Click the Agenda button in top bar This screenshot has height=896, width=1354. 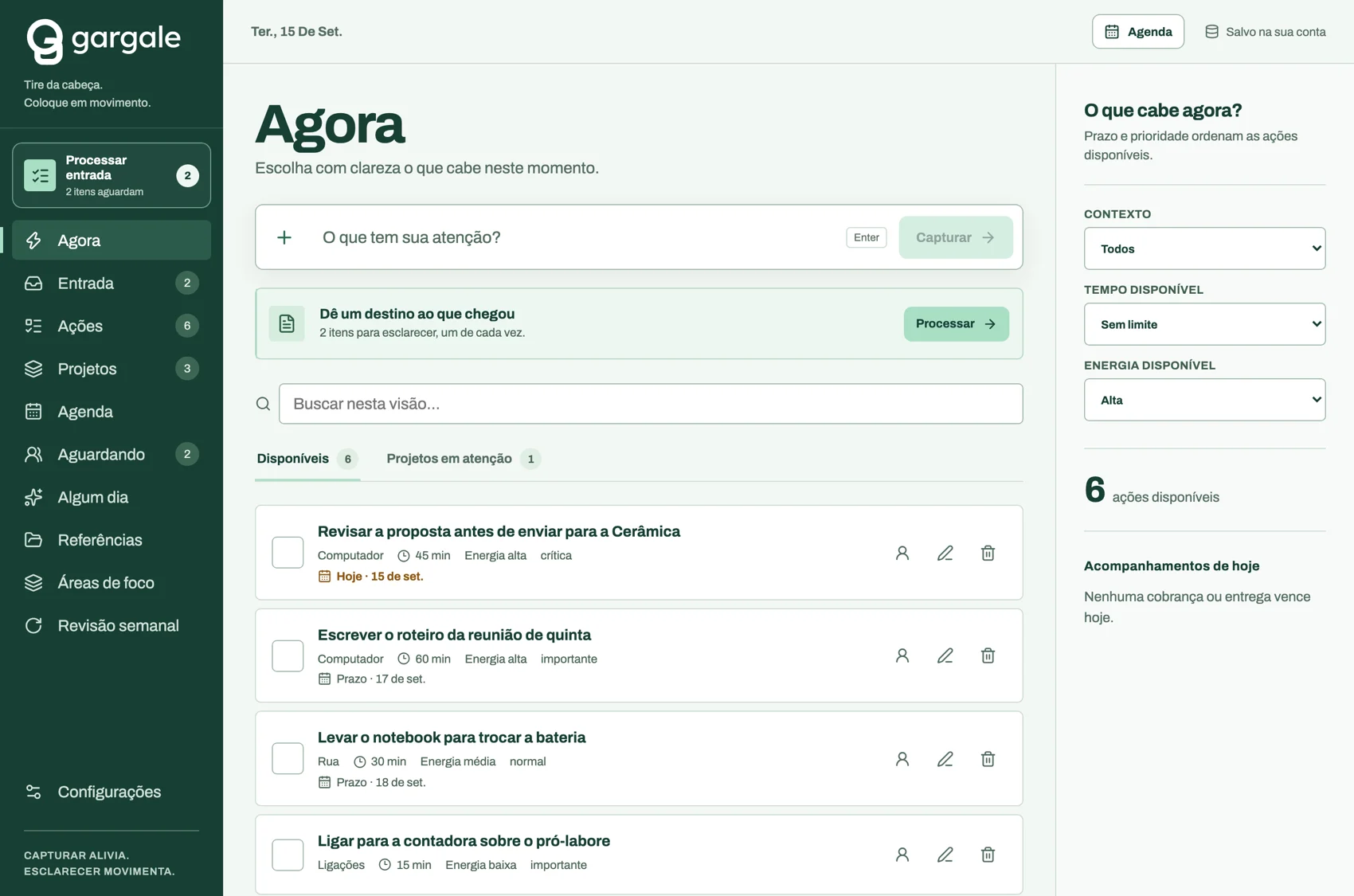pos(1138,32)
